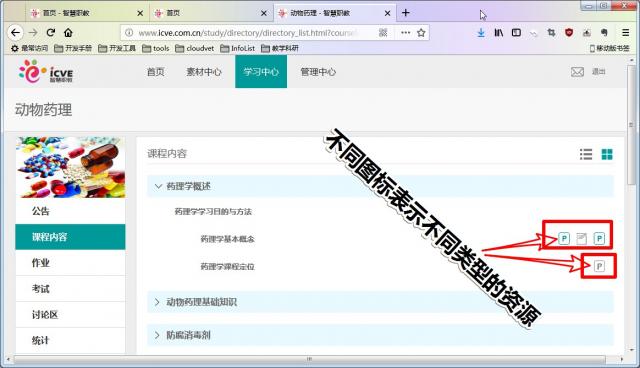Click the course pills thumbnail image

(x=70, y=167)
